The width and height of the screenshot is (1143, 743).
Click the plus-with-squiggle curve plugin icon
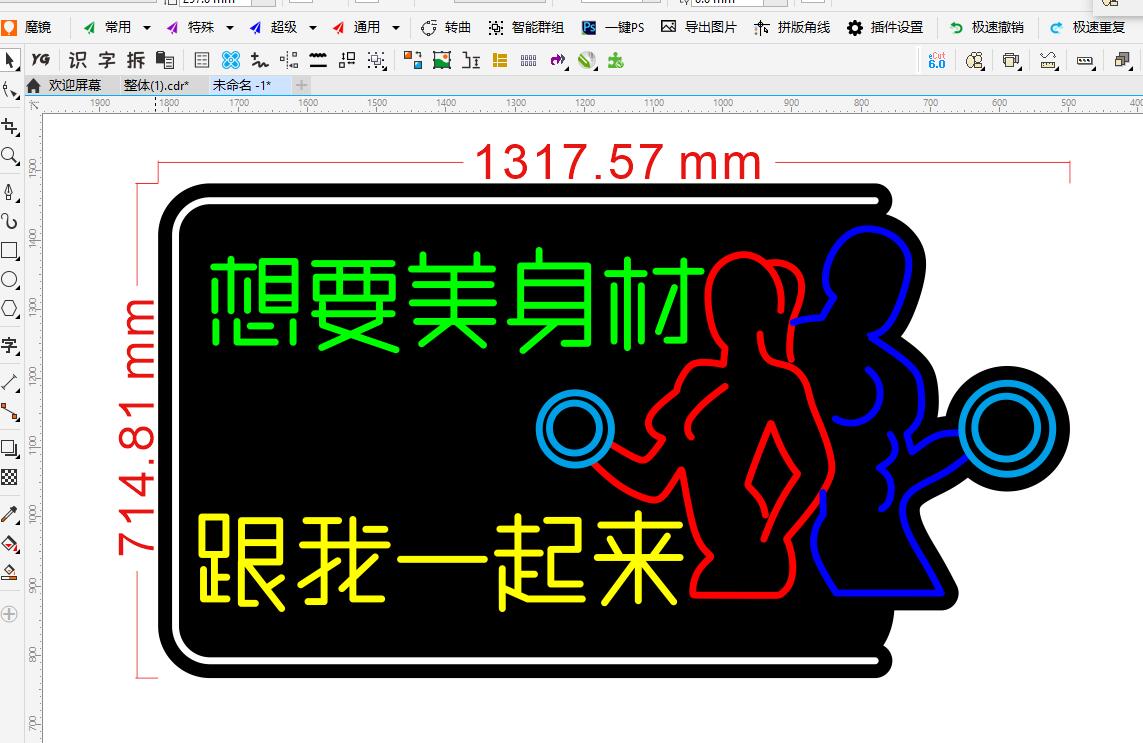coord(259,60)
